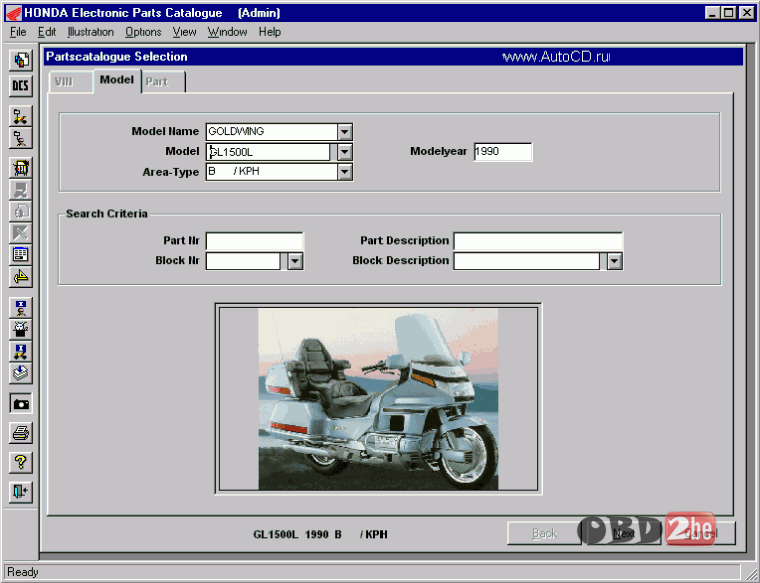
Task: Click the 'Ready' status bar text
Action: pyautogui.click(x=23, y=572)
